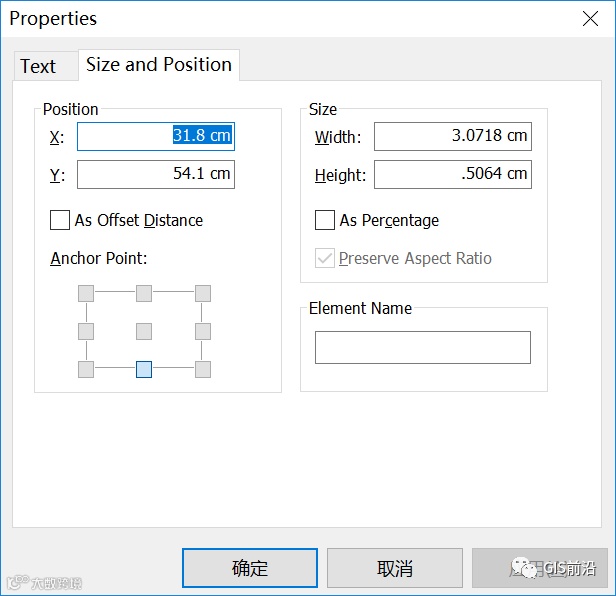The image size is (616, 596).
Task: Click the 确定 (OK) button
Action: click(249, 568)
